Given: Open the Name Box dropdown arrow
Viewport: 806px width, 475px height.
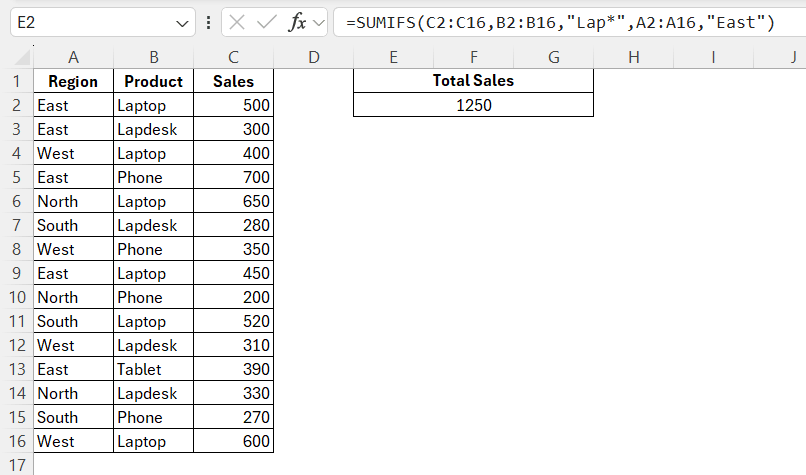Looking at the screenshot, I should (183, 22).
